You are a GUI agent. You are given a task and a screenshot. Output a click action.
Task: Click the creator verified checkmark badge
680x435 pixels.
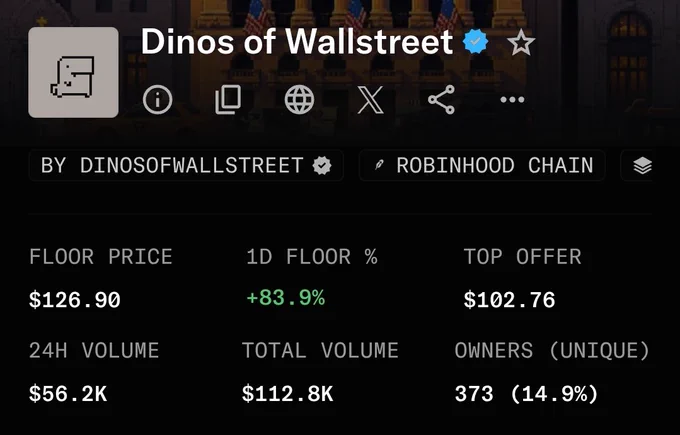(322, 165)
